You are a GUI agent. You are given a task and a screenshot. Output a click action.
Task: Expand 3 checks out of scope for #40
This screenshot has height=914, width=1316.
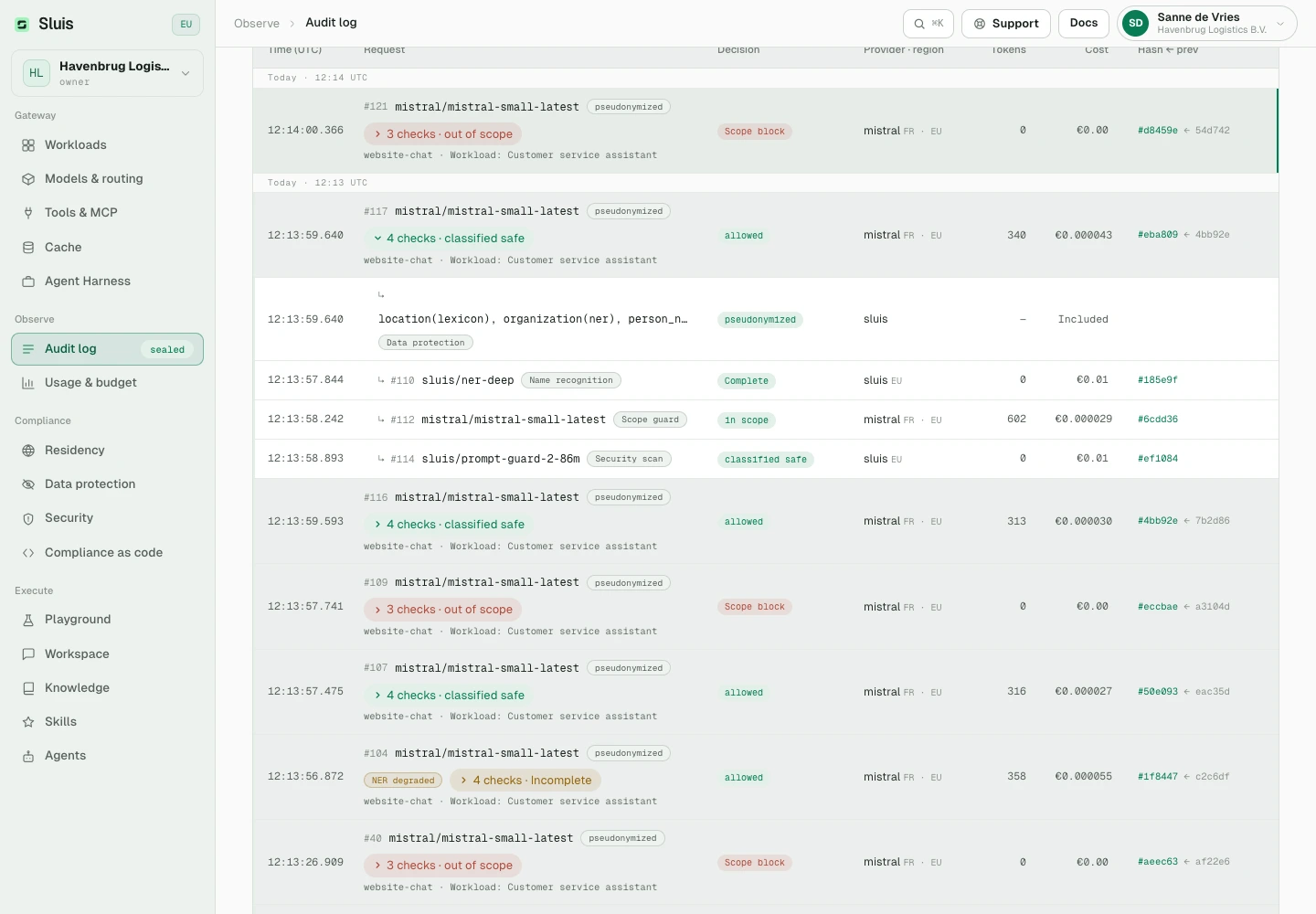point(443,866)
